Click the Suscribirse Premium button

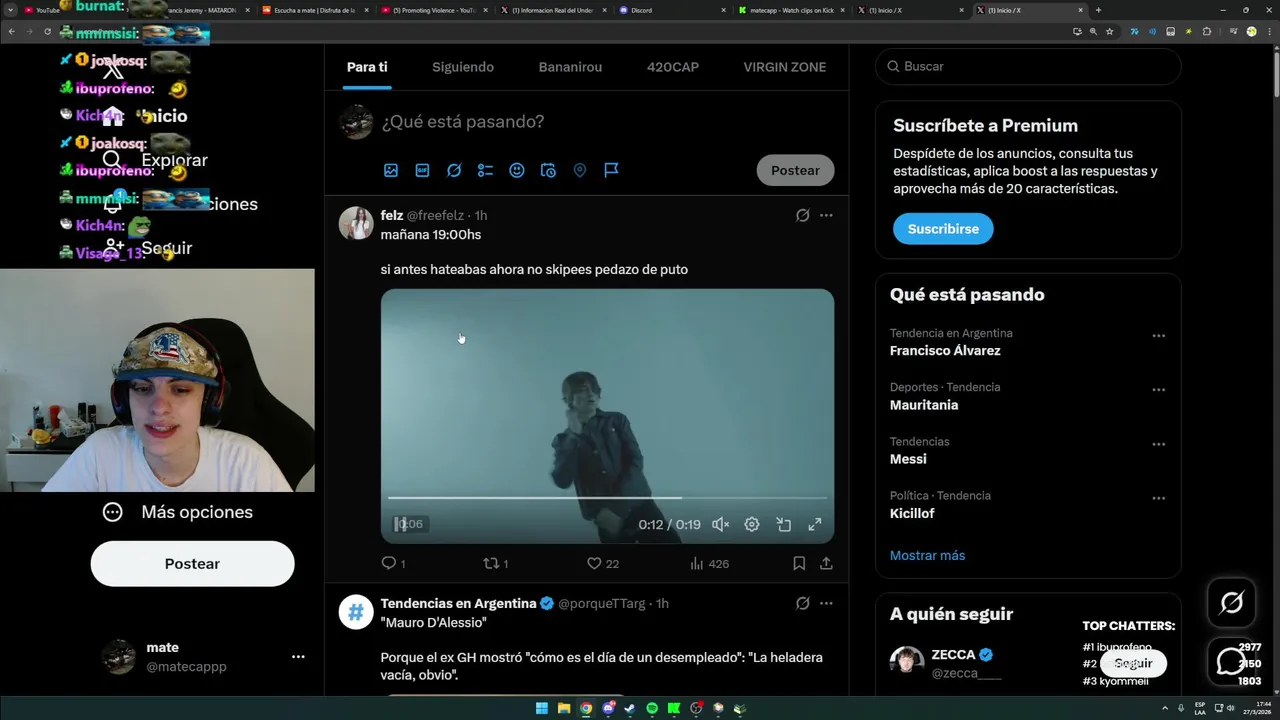click(x=943, y=229)
